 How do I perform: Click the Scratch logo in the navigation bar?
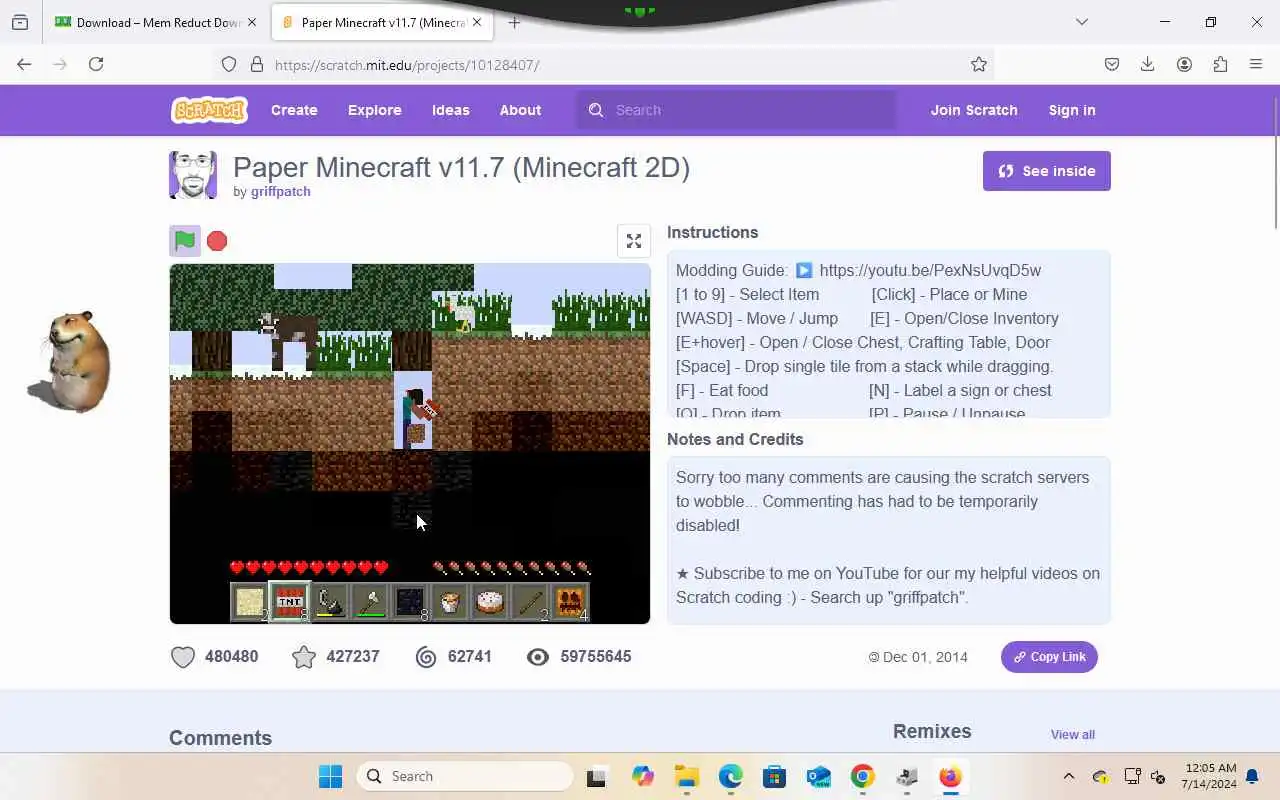point(209,110)
